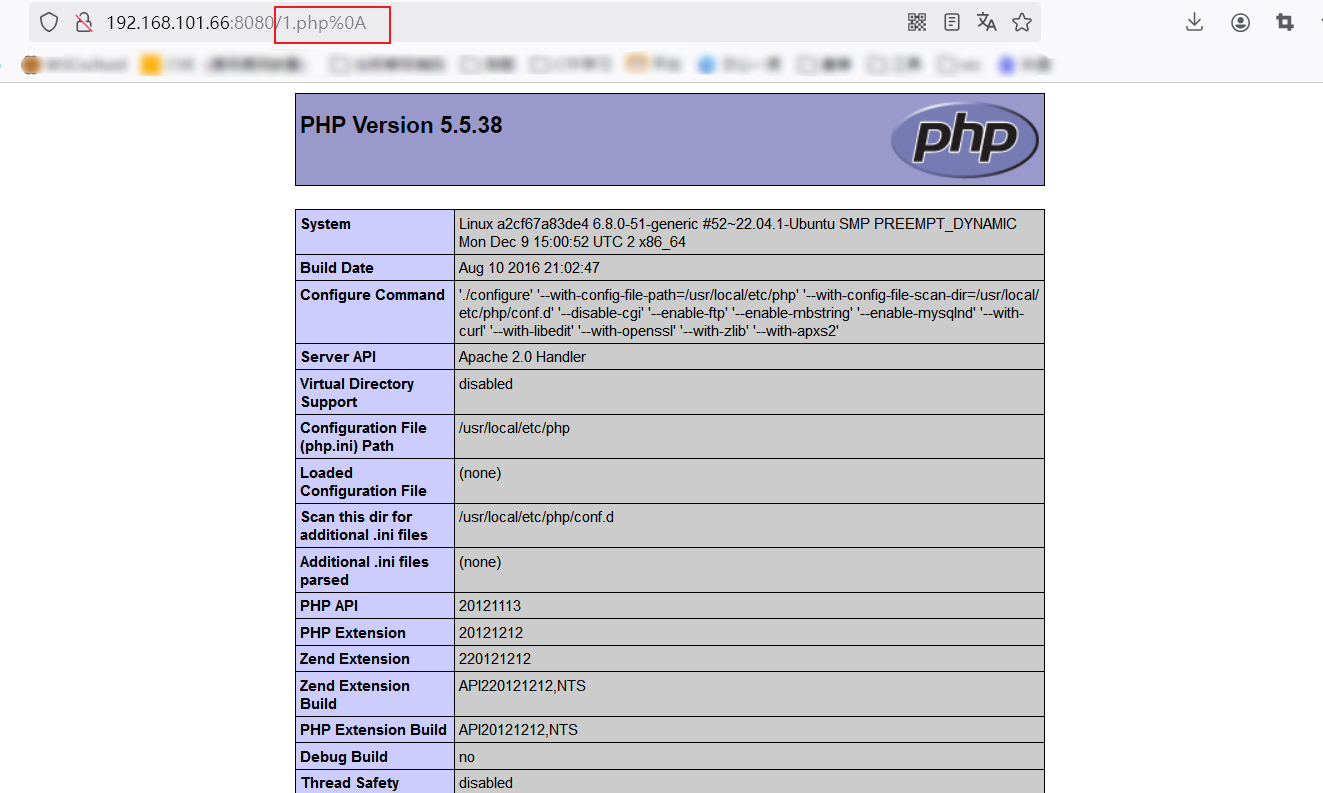Select the Thread Safety label

tap(350, 783)
